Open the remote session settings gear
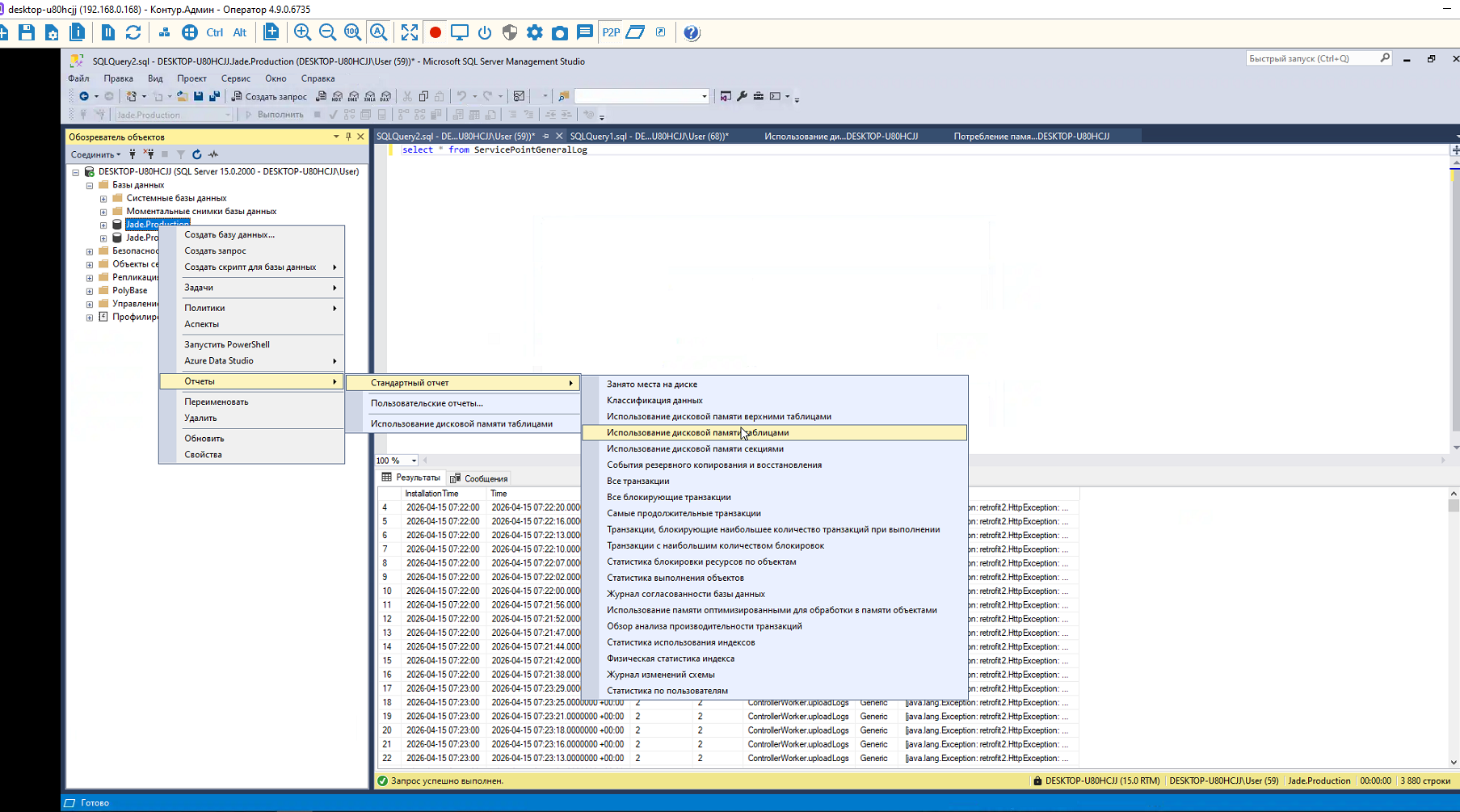The image size is (1460, 812). 534,32
